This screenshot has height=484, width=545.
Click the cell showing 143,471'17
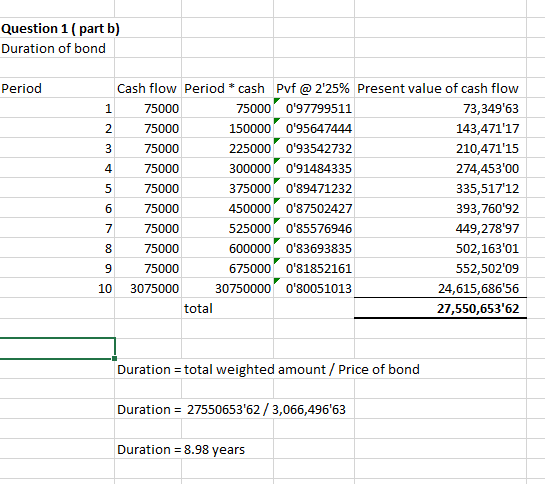click(440, 128)
